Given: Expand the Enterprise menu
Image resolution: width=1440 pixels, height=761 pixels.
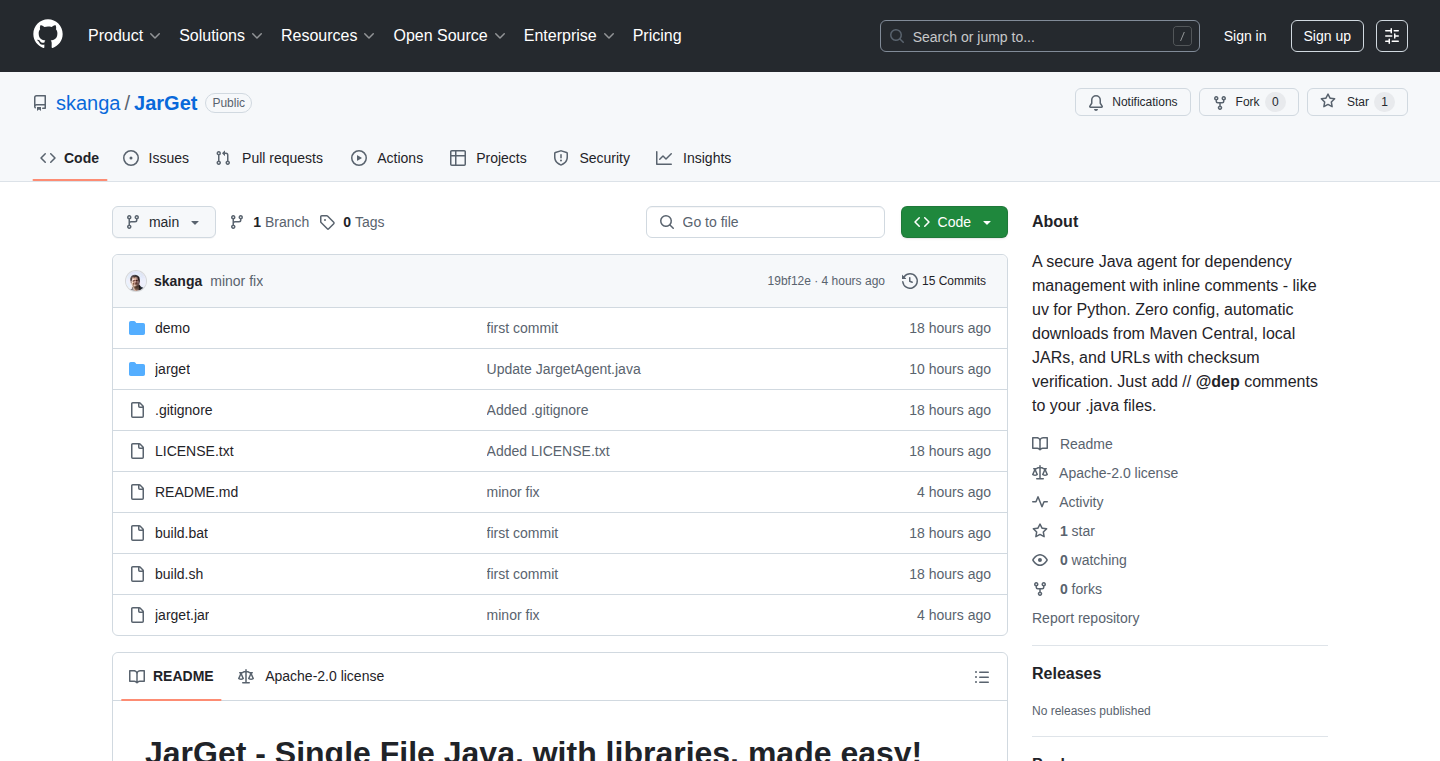Looking at the screenshot, I should [x=570, y=36].
